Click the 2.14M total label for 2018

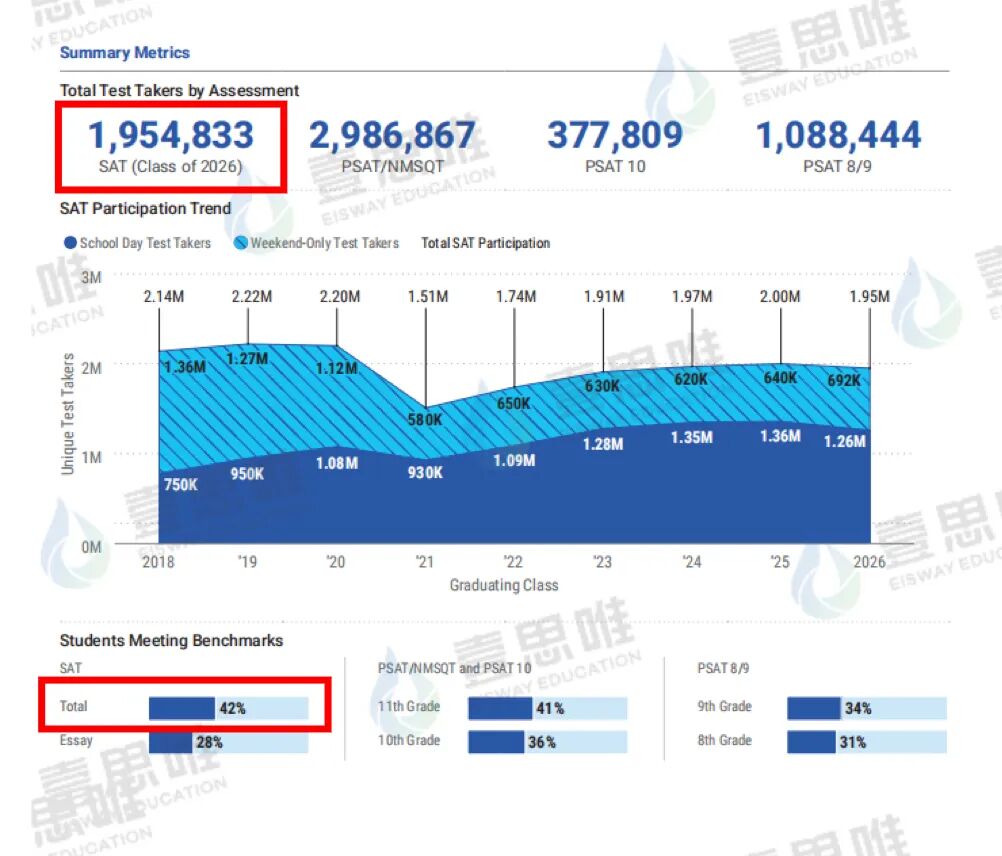click(164, 296)
